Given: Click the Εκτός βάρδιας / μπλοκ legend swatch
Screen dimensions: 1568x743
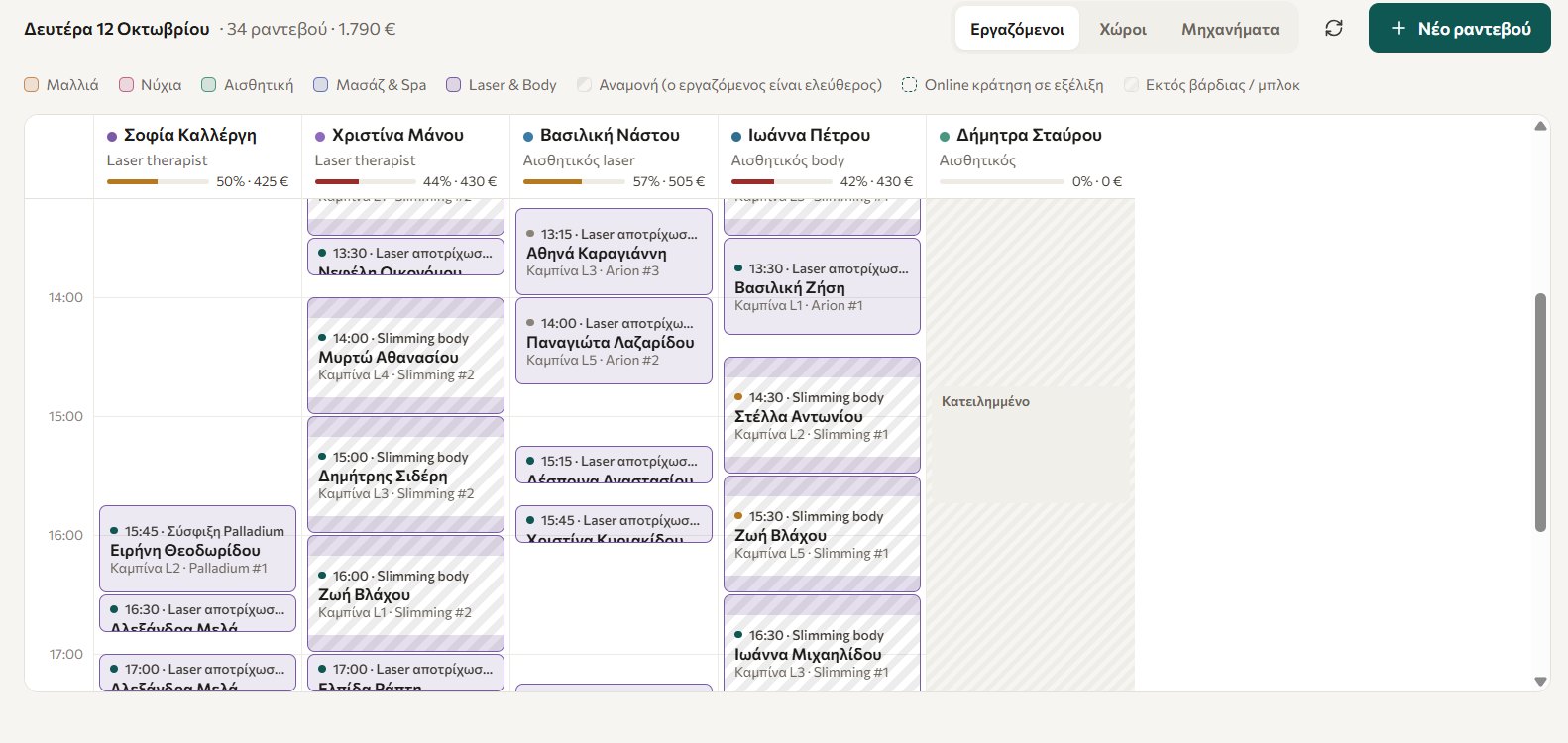Looking at the screenshot, I should [x=1131, y=85].
